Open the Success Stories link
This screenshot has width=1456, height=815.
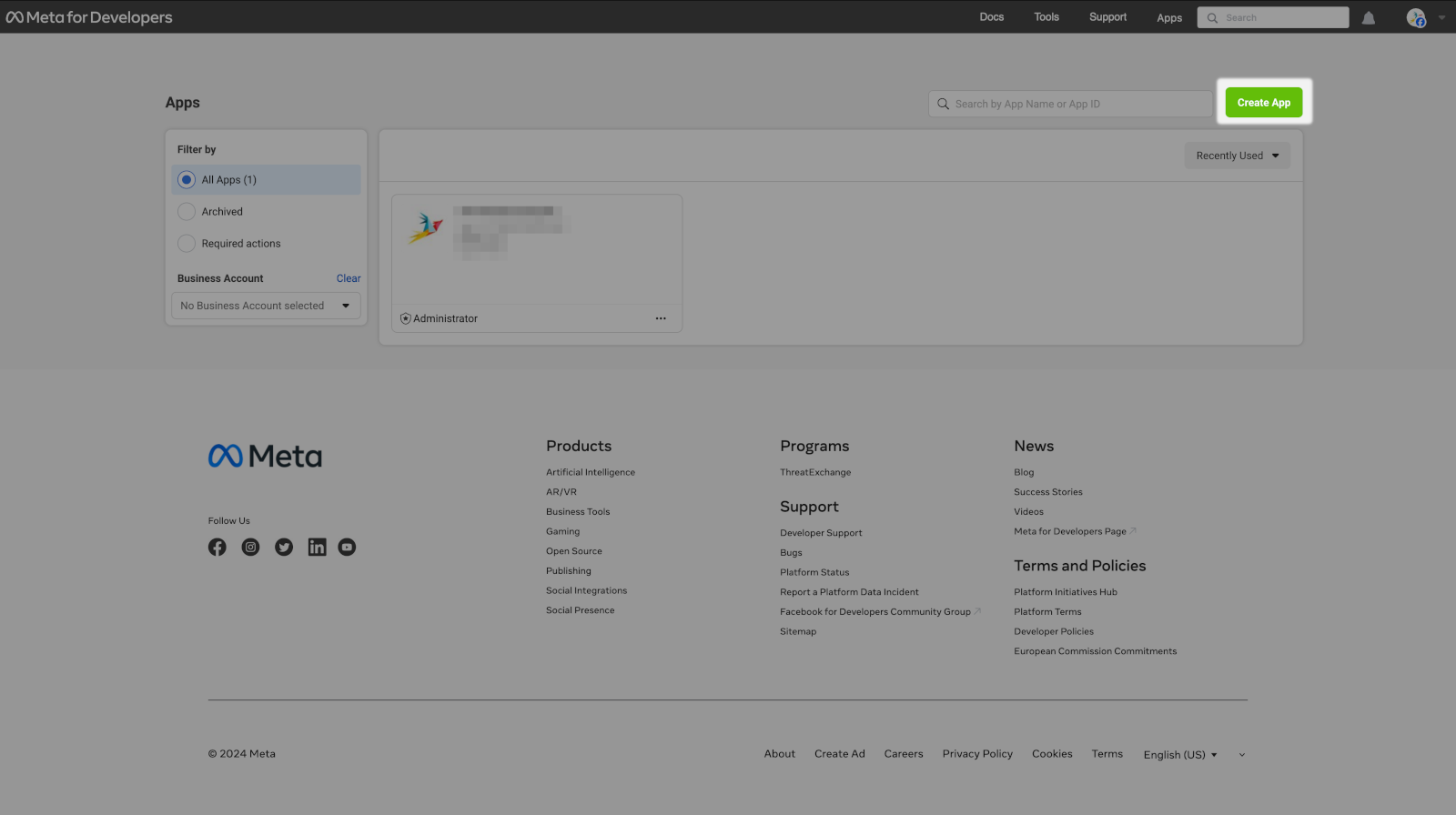click(x=1048, y=492)
